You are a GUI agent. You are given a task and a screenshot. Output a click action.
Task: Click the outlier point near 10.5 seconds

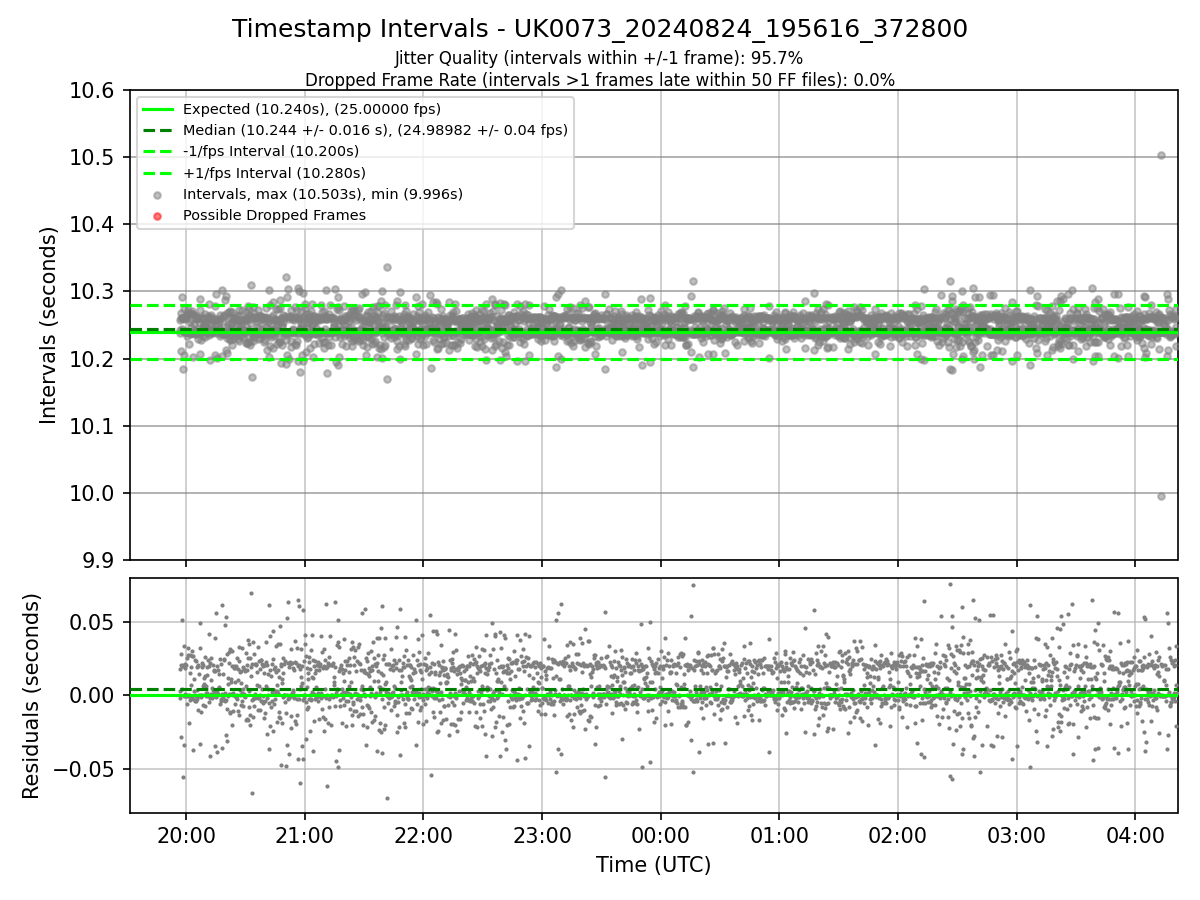pos(1161,155)
